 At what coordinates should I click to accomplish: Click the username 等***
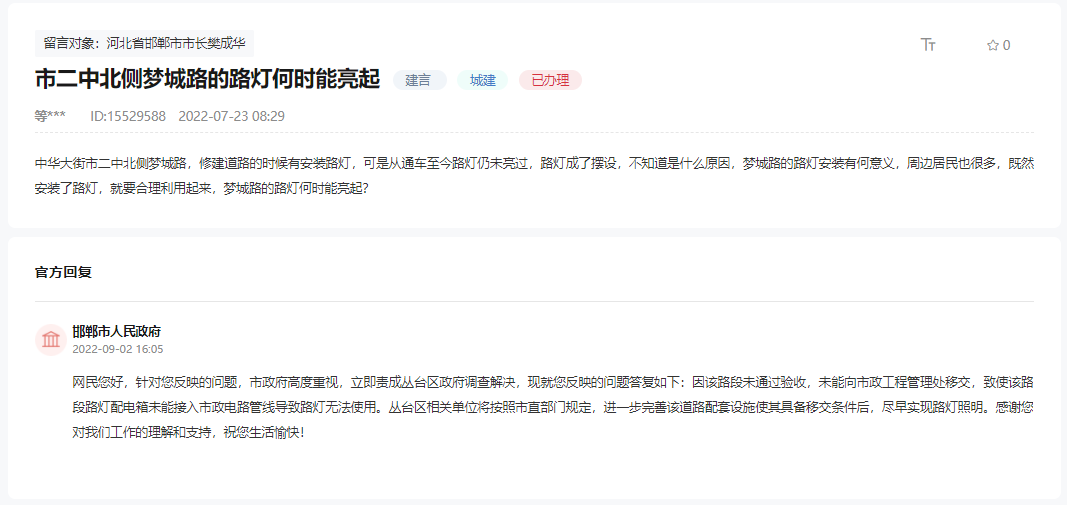[x=50, y=116]
